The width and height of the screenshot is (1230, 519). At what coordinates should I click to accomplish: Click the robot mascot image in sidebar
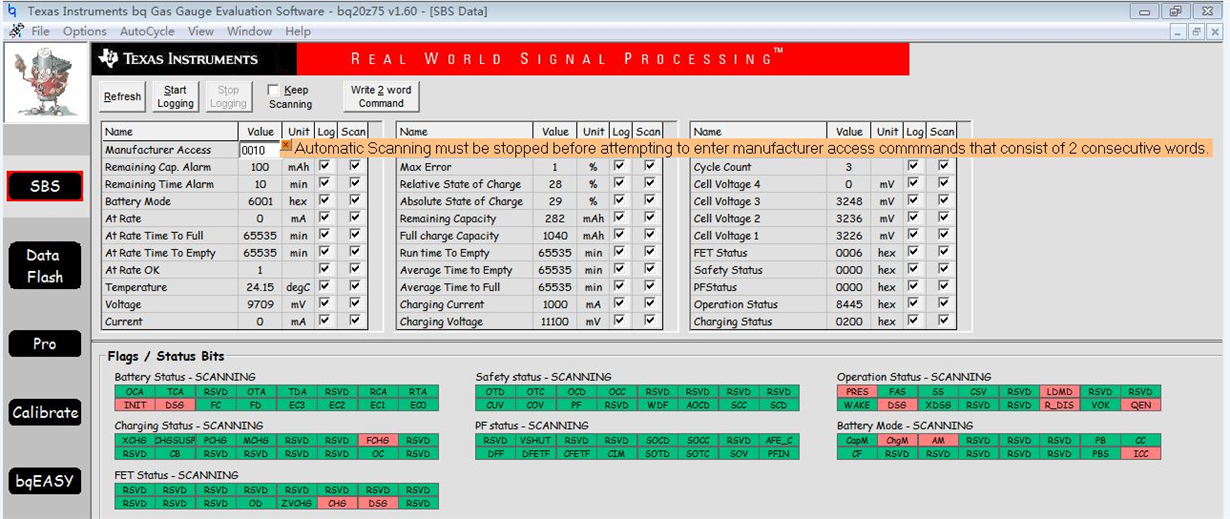(44, 84)
